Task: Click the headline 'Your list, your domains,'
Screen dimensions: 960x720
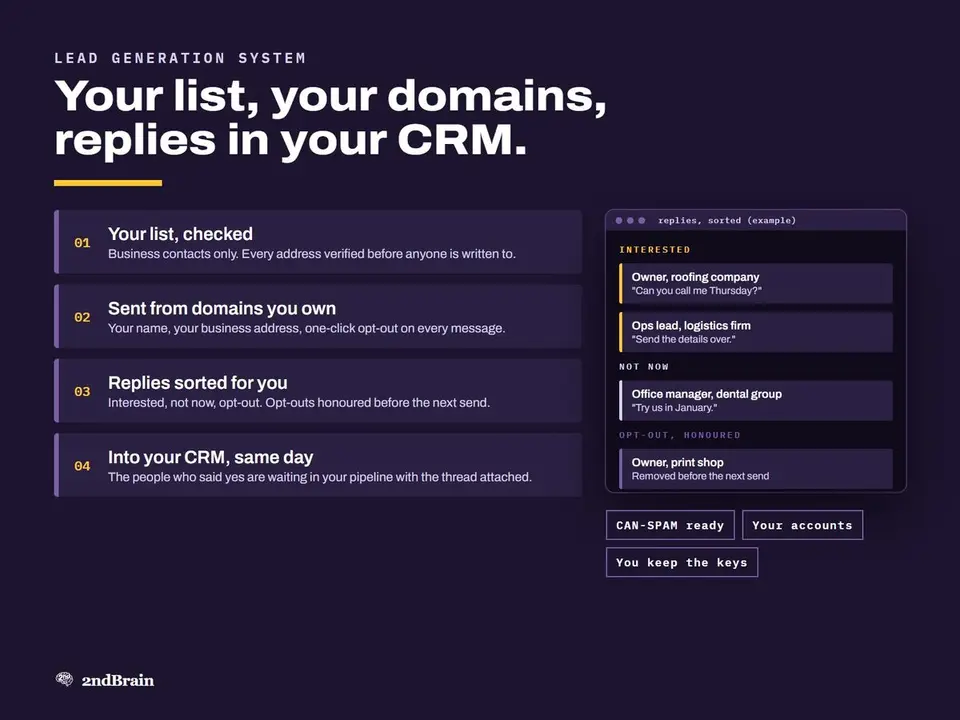Action: (330, 97)
